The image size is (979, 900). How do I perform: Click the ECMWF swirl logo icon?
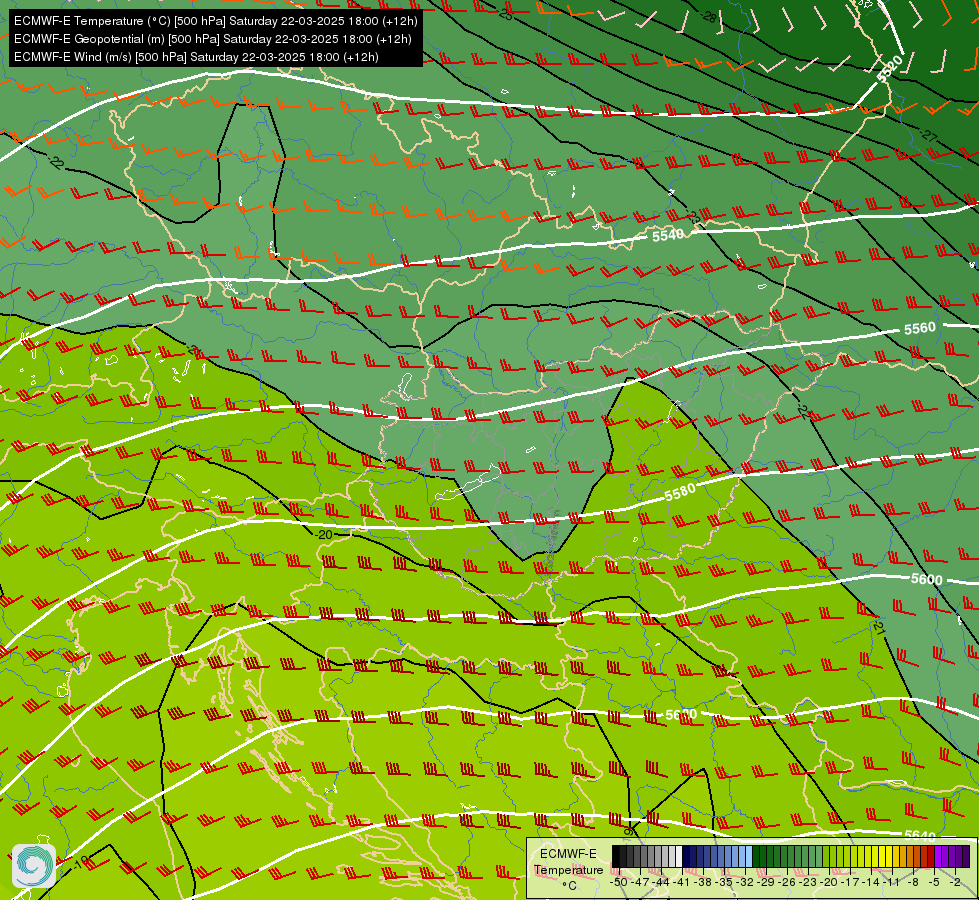pyautogui.click(x=34, y=866)
